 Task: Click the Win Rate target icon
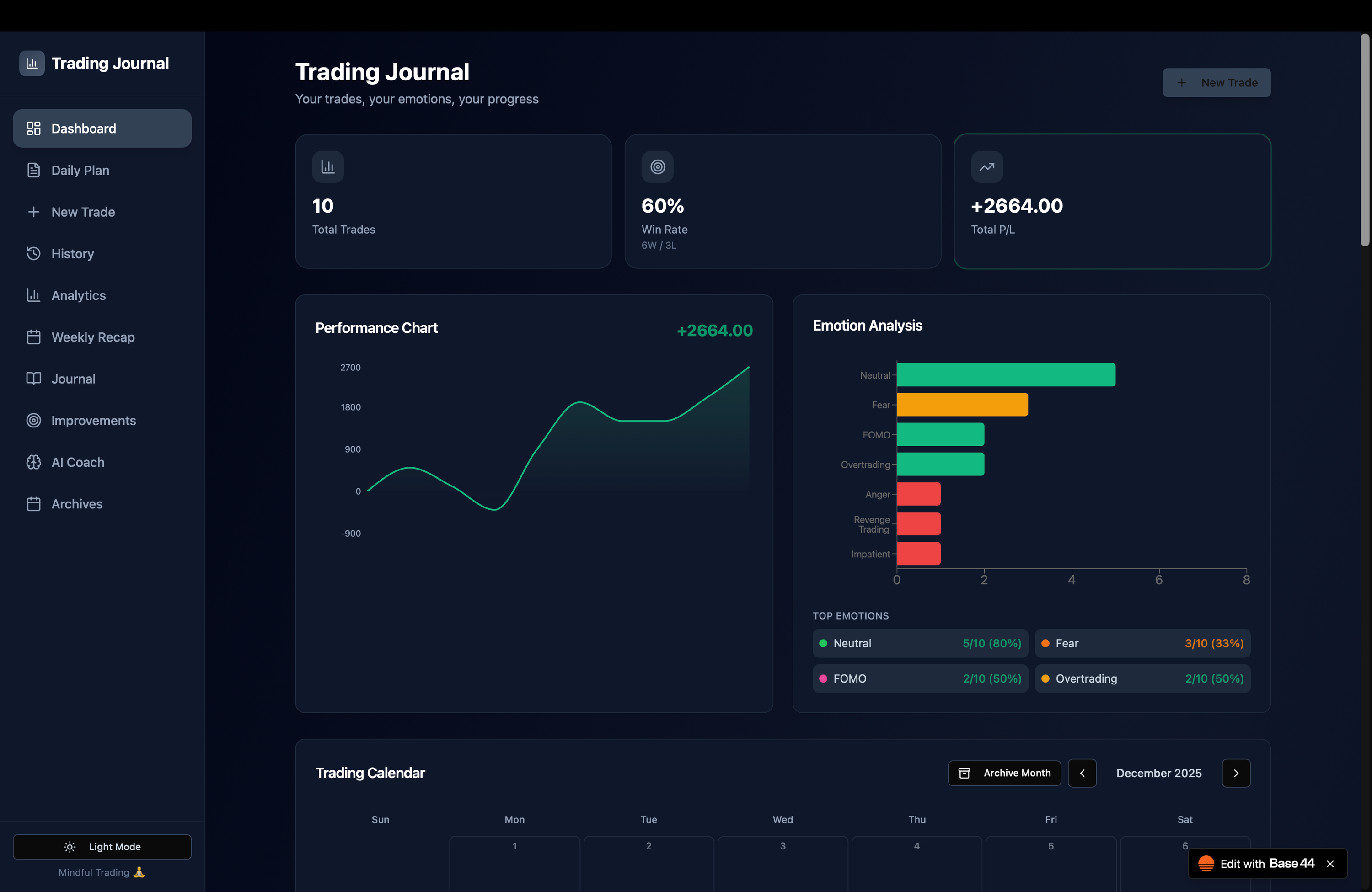coord(657,167)
